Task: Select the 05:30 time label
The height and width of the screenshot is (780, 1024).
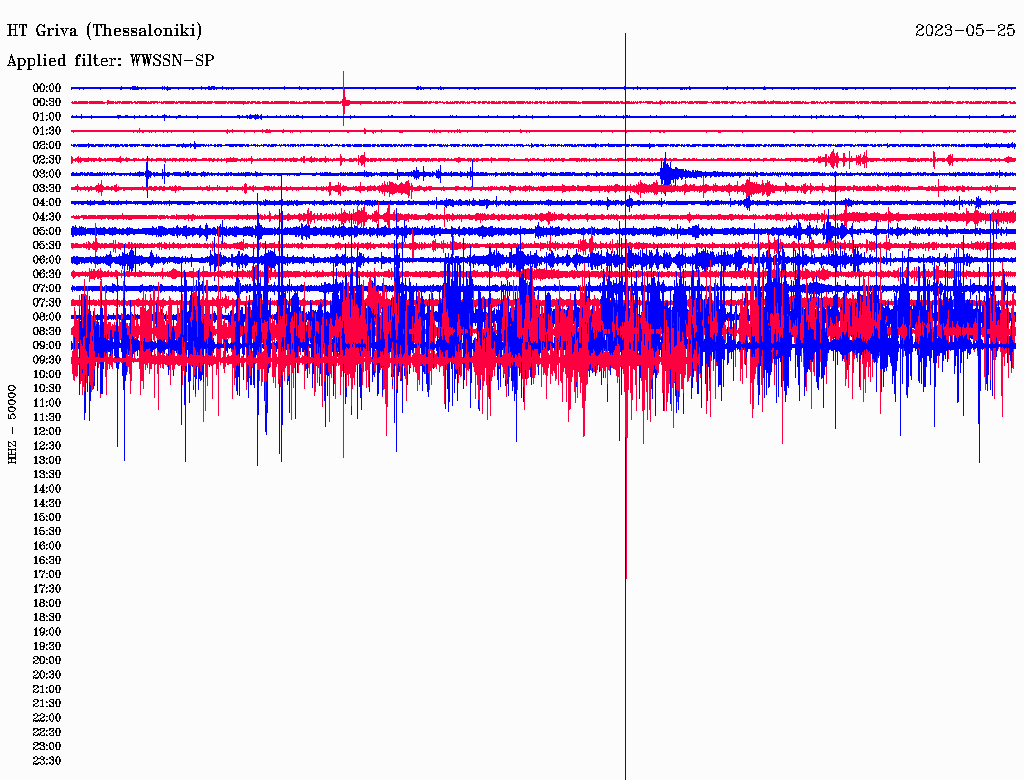Action: (47, 245)
